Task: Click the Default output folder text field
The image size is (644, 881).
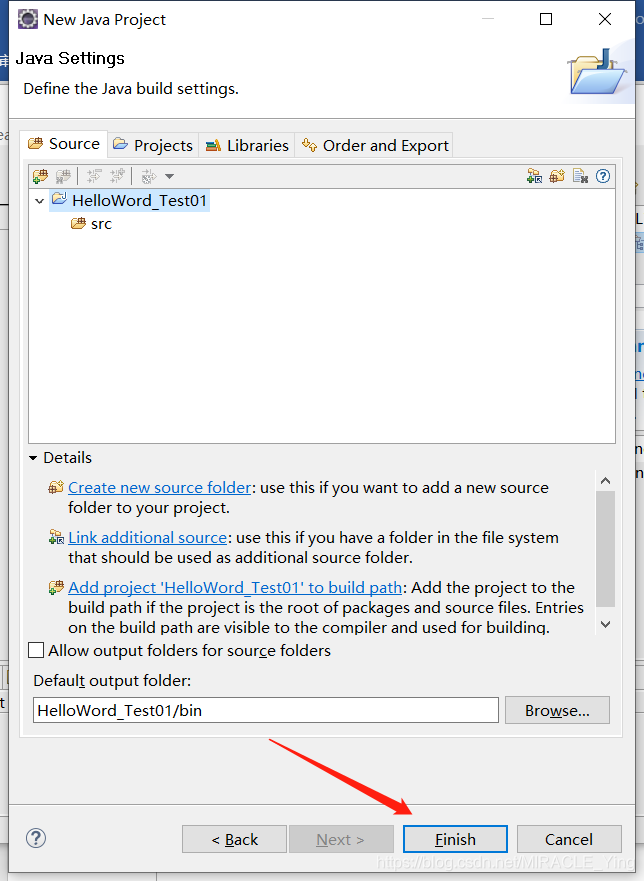Action: click(x=266, y=710)
